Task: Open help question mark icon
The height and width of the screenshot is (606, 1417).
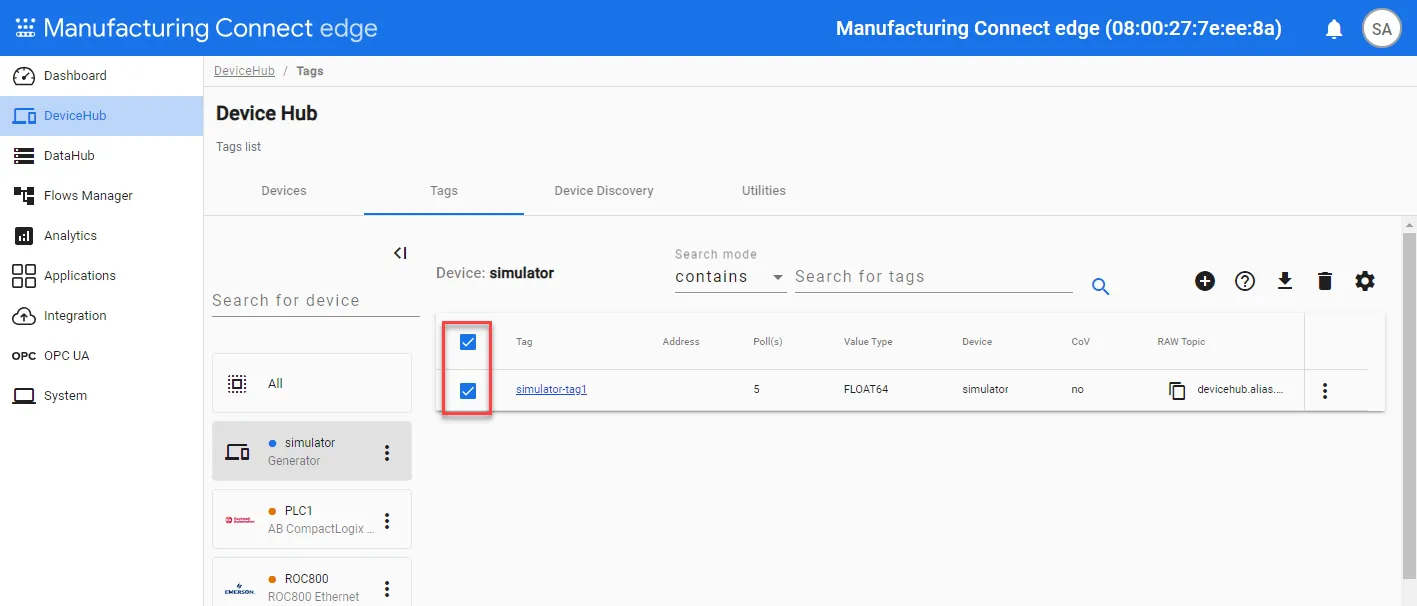Action: [1245, 281]
